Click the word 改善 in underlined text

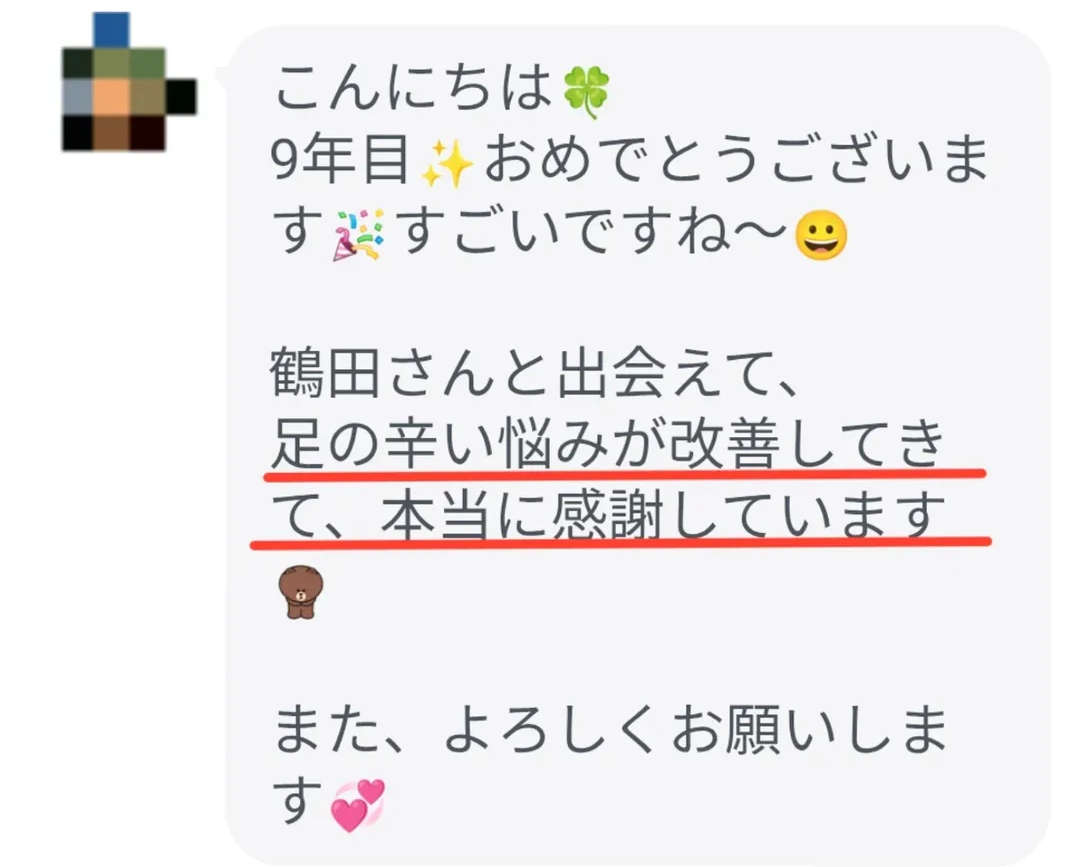point(723,444)
